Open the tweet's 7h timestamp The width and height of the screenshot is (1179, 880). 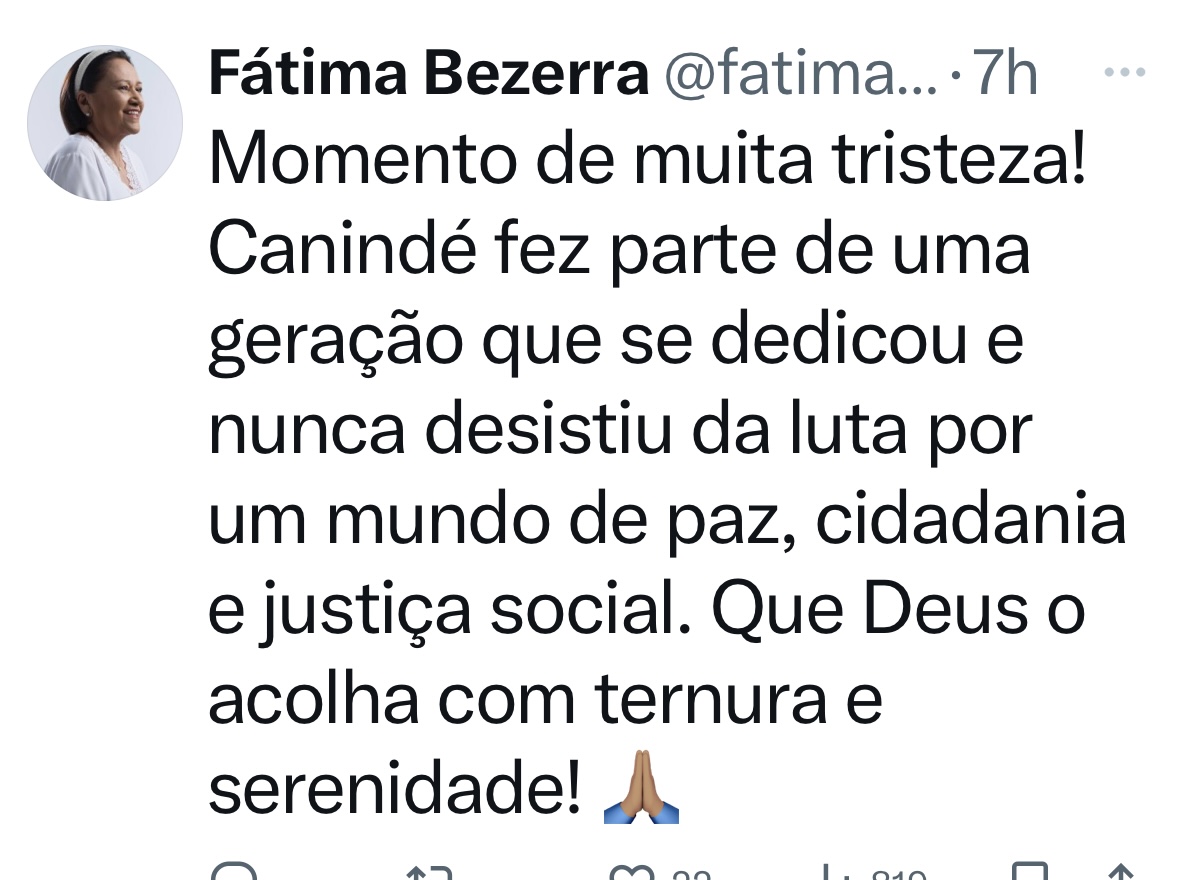click(1006, 74)
